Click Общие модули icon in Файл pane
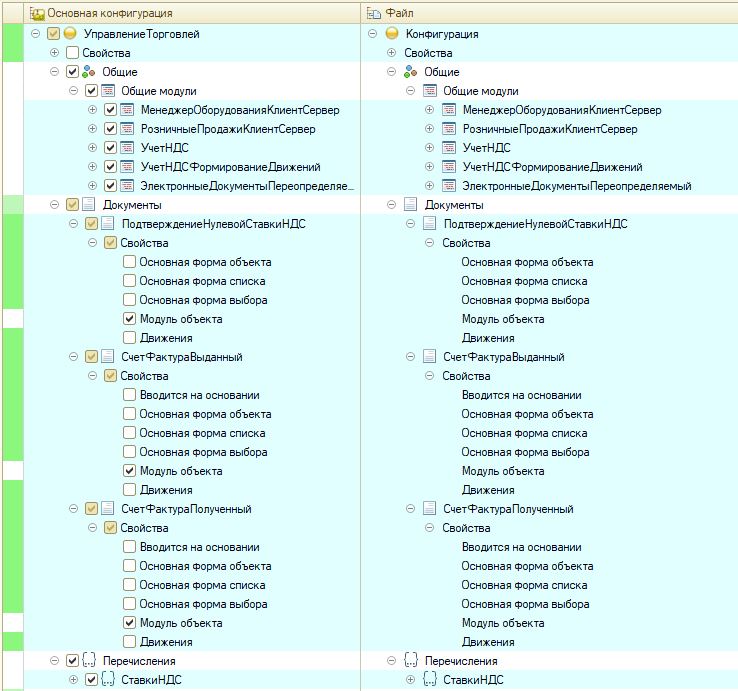738x691 pixels. (x=430, y=90)
